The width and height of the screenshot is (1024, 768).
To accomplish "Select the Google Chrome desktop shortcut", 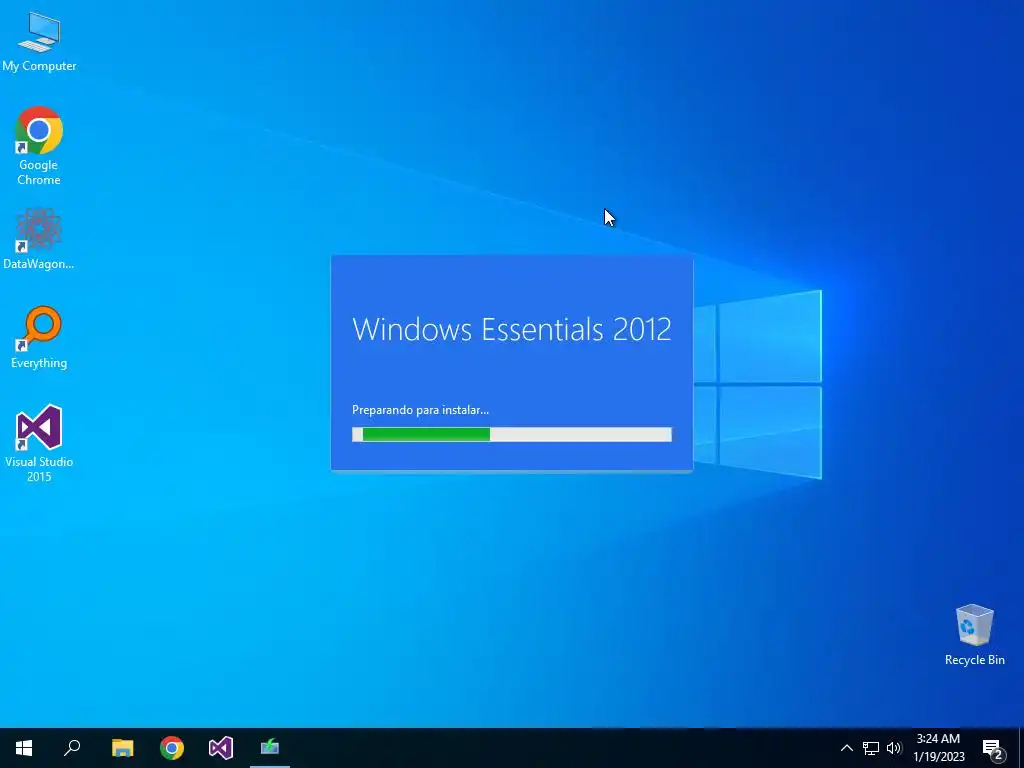I will point(39,146).
